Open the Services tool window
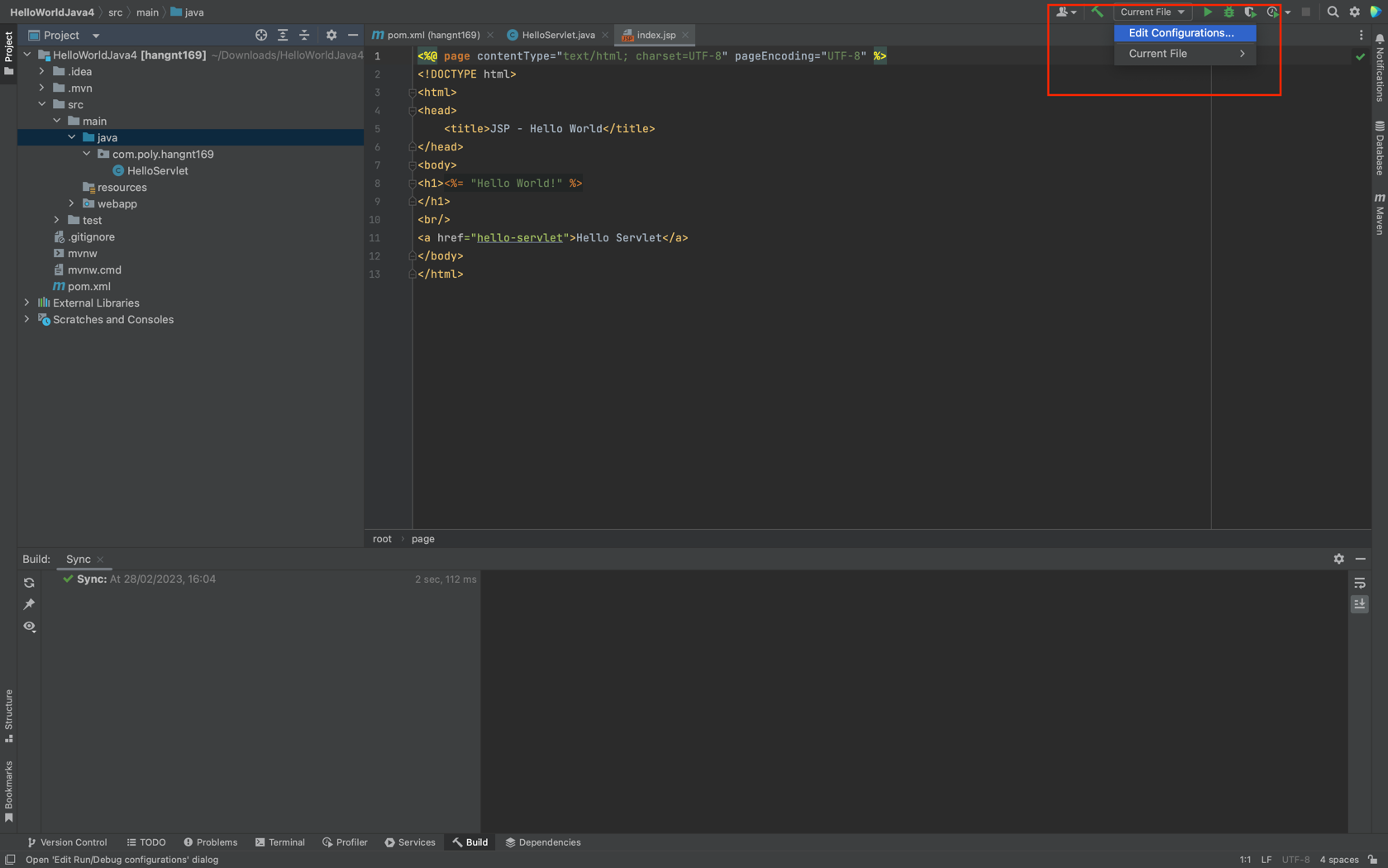1388x868 pixels. 410,842
